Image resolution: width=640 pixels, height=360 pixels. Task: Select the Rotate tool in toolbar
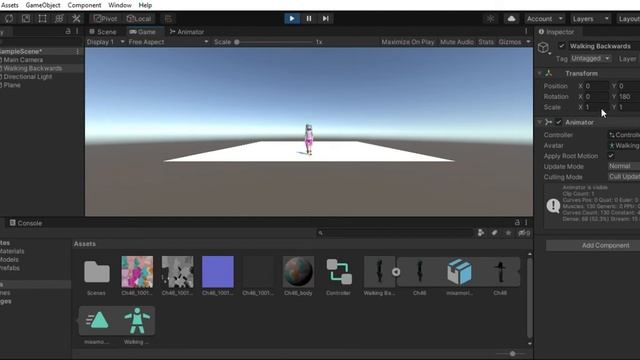[9, 19]
